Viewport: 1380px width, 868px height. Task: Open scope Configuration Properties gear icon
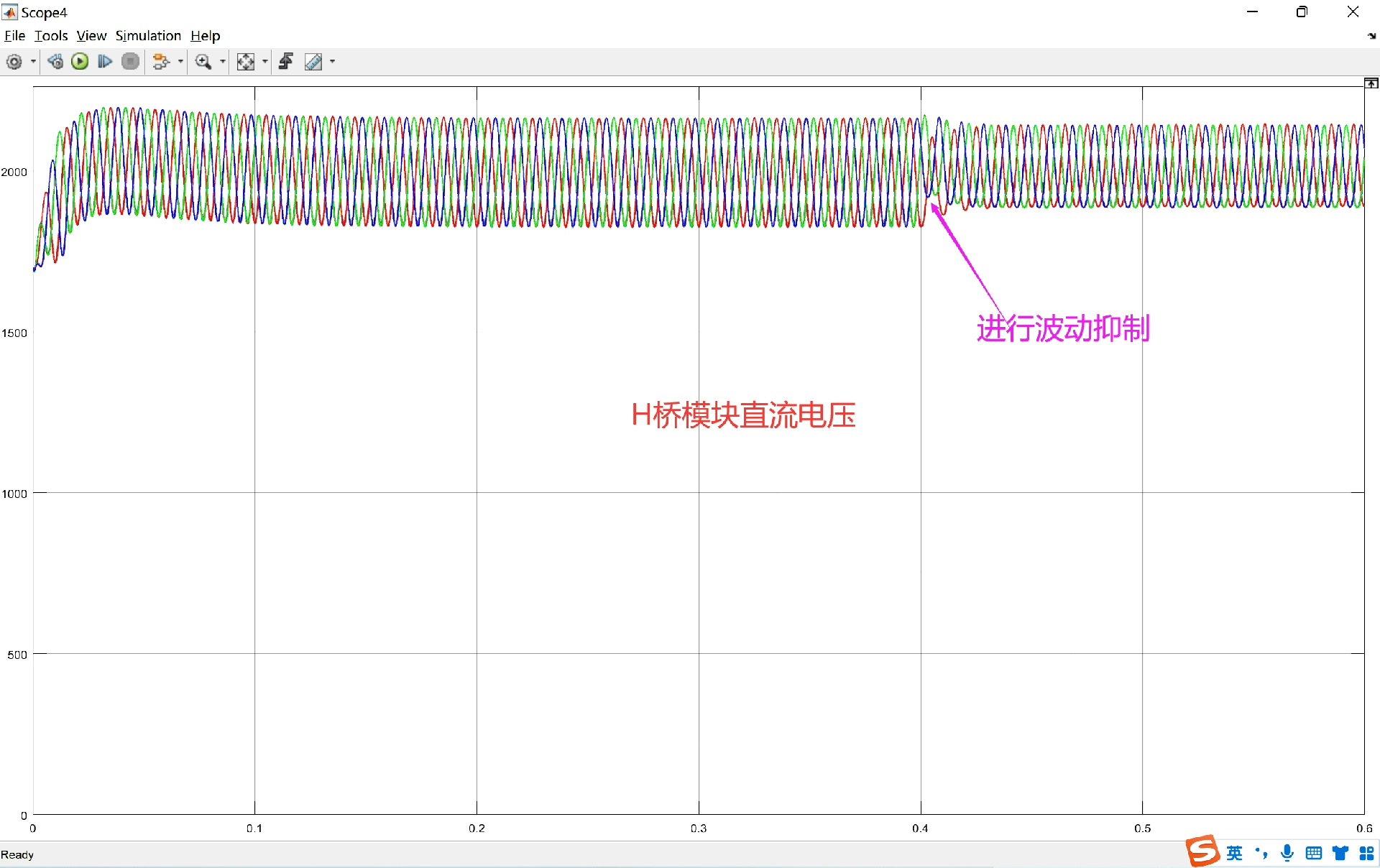point(14,62)
